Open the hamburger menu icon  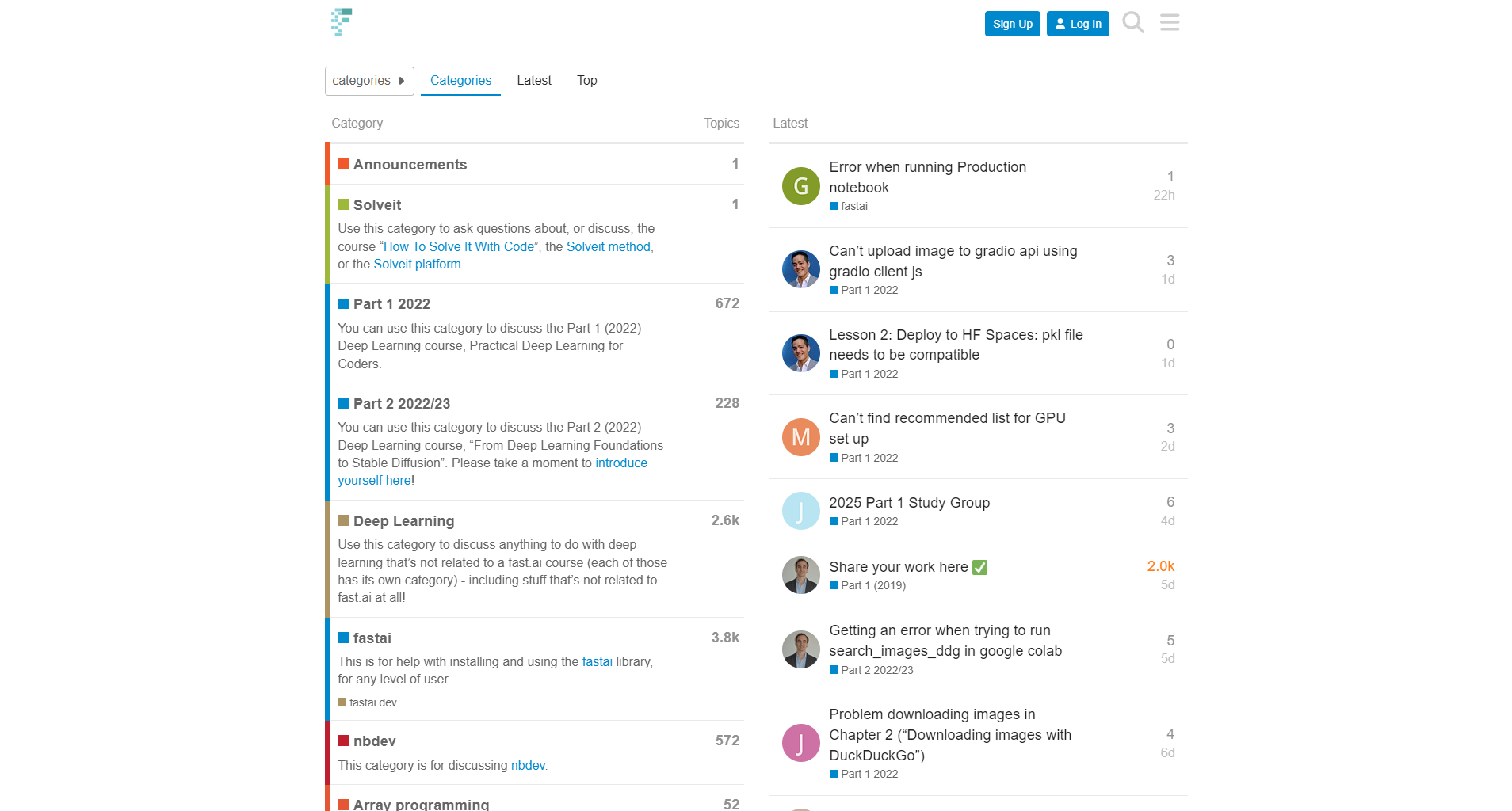[1170, 23]
